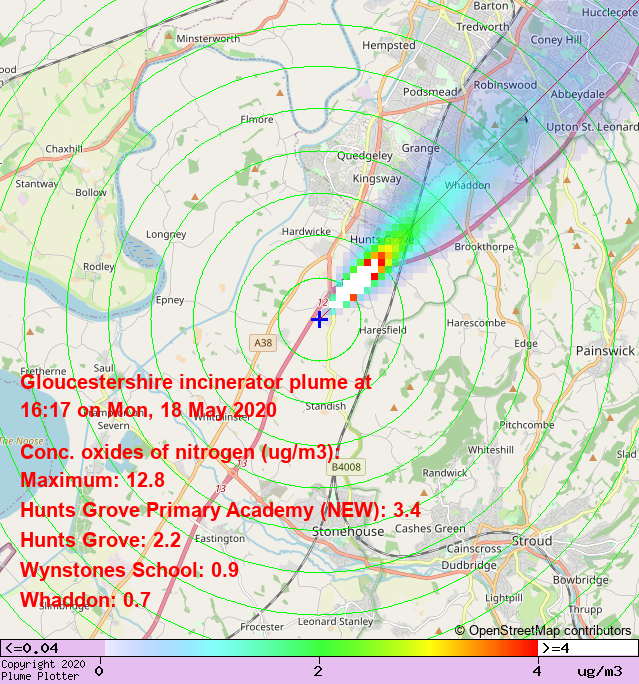This screenshot has width=639, height=684.
Task: Click the Cashes Green label
Action: (x=430, y=529)
